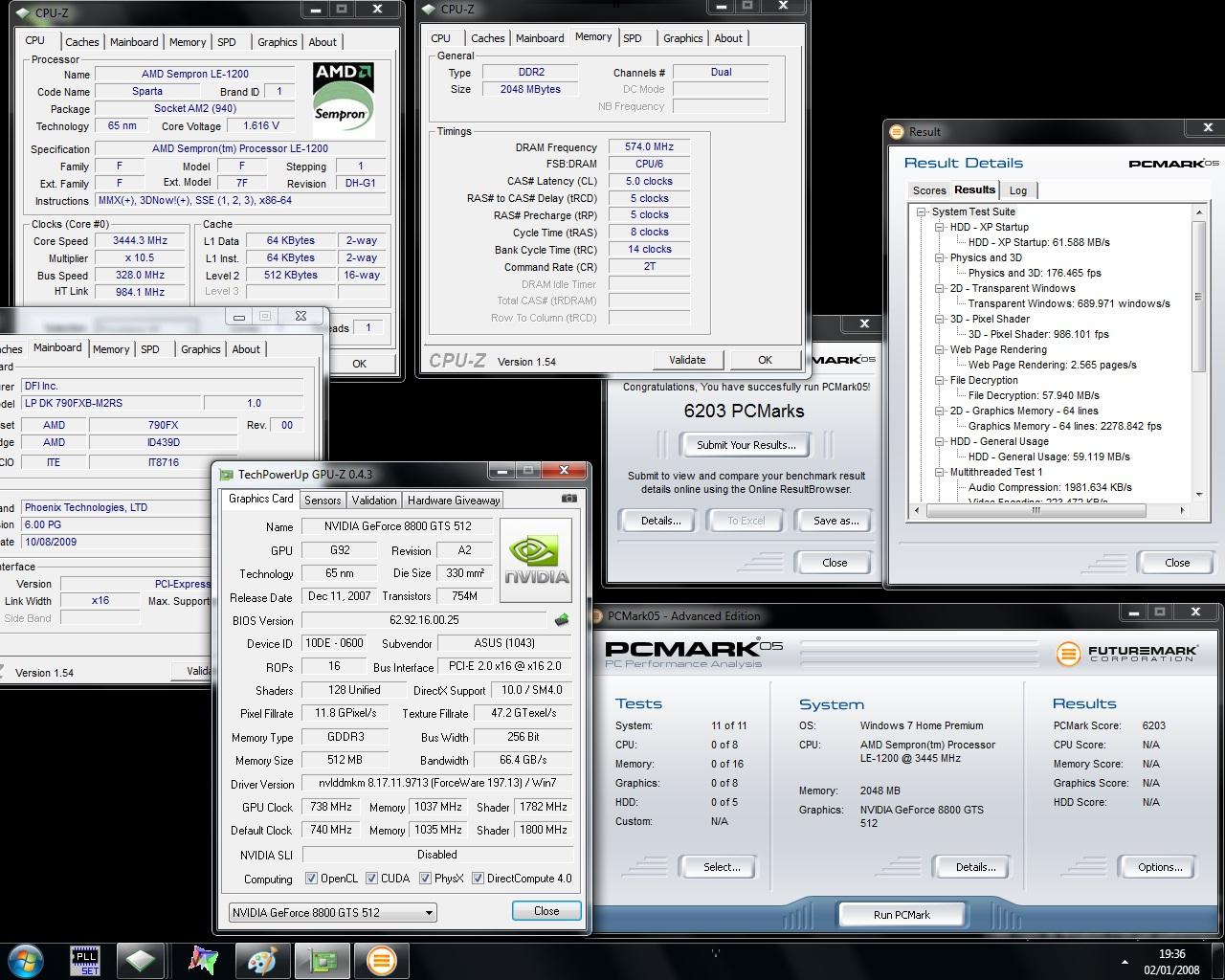The height and width of the screenshot is (980, 1225).
Task: Select Audio Compression result row
Action: (1050, 488)
